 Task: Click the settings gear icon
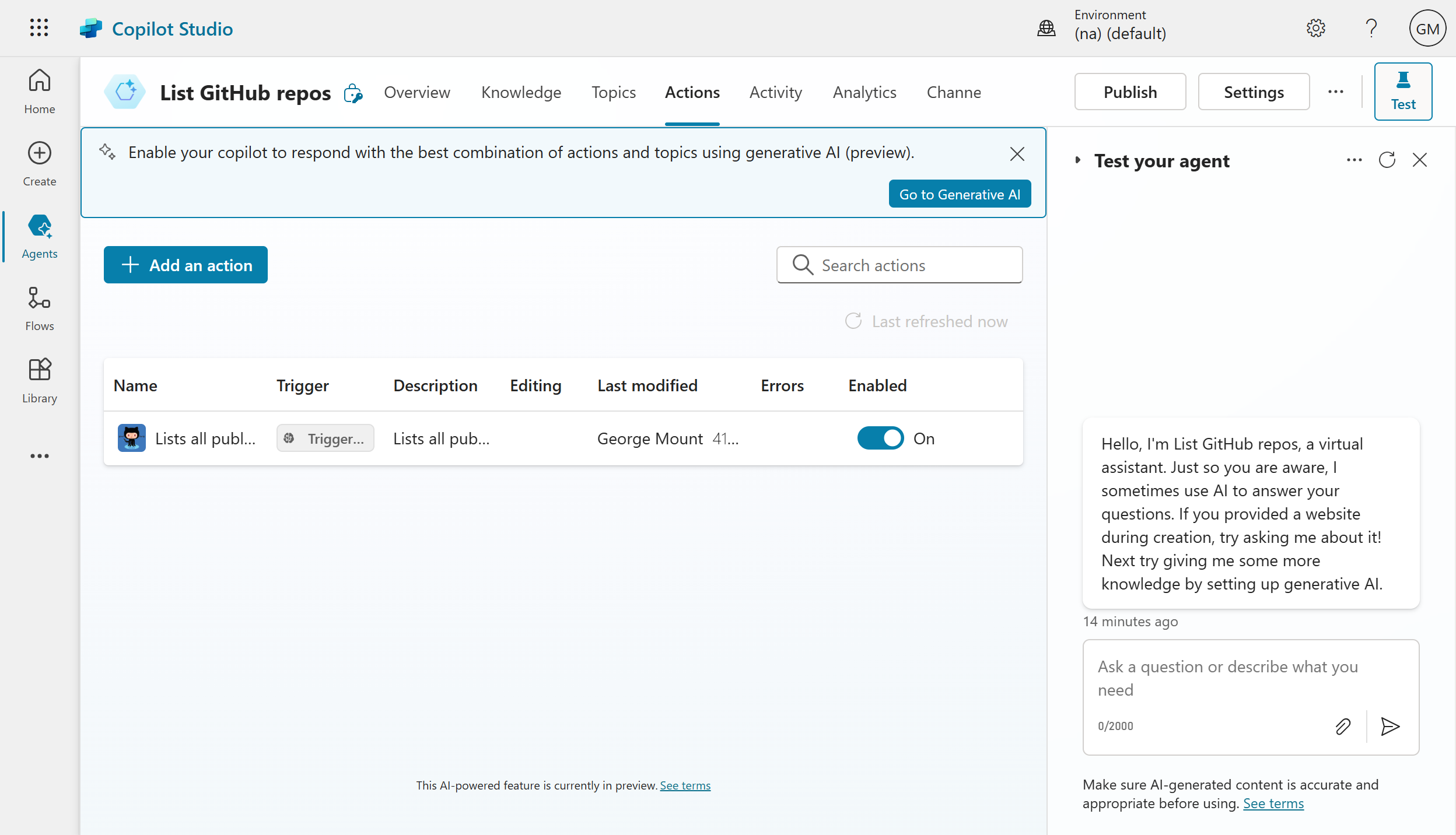coord(1315,28)
